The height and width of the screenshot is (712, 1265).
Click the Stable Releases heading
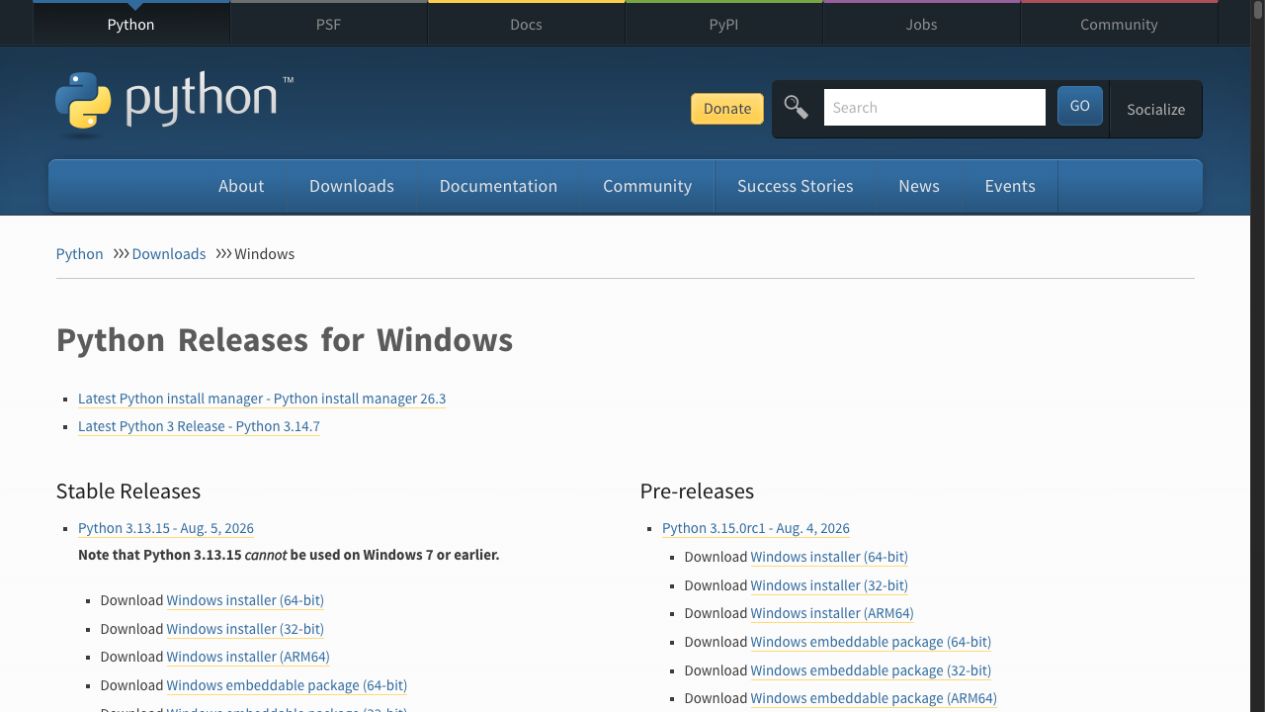[x=128, y=491]
